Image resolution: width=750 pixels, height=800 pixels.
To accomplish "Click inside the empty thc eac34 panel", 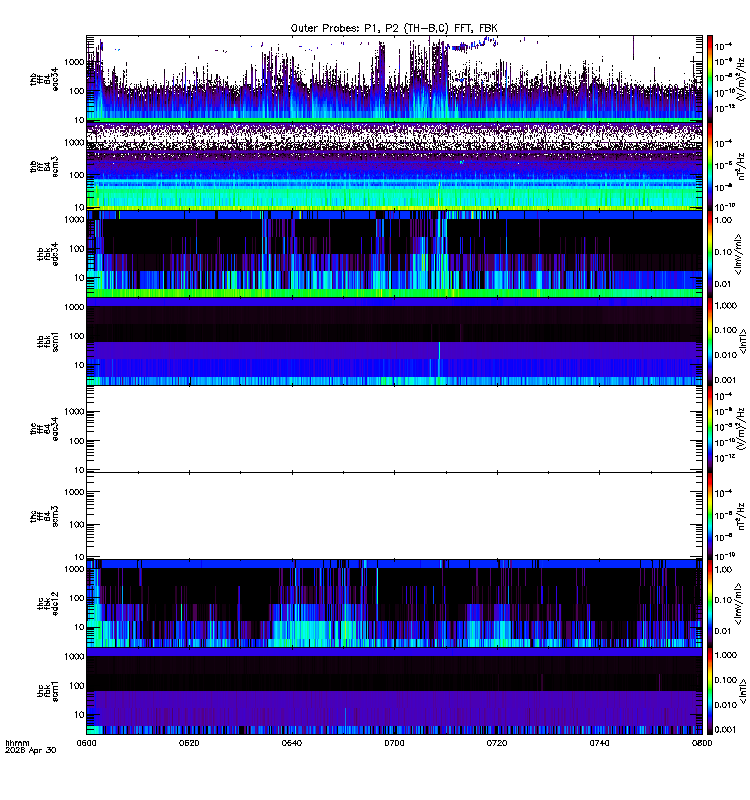I will tap(394, 429).
